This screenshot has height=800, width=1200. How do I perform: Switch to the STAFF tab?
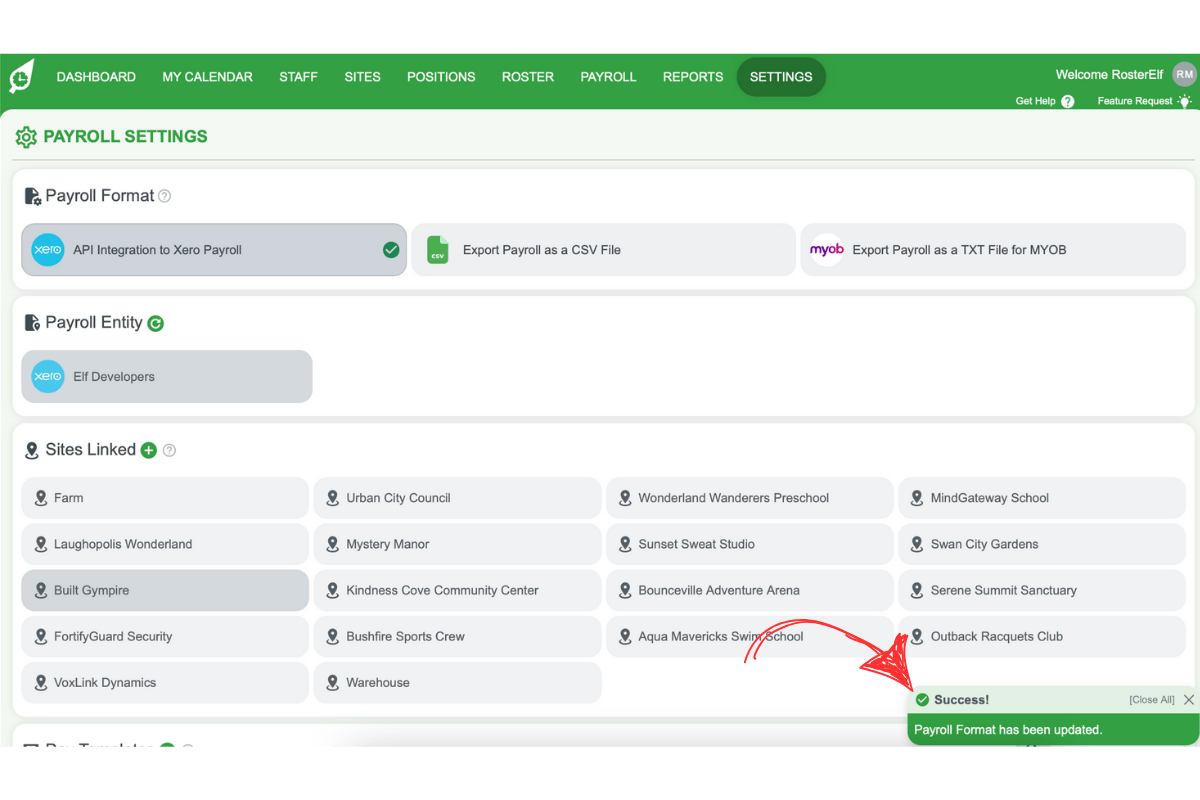[298, 77]
